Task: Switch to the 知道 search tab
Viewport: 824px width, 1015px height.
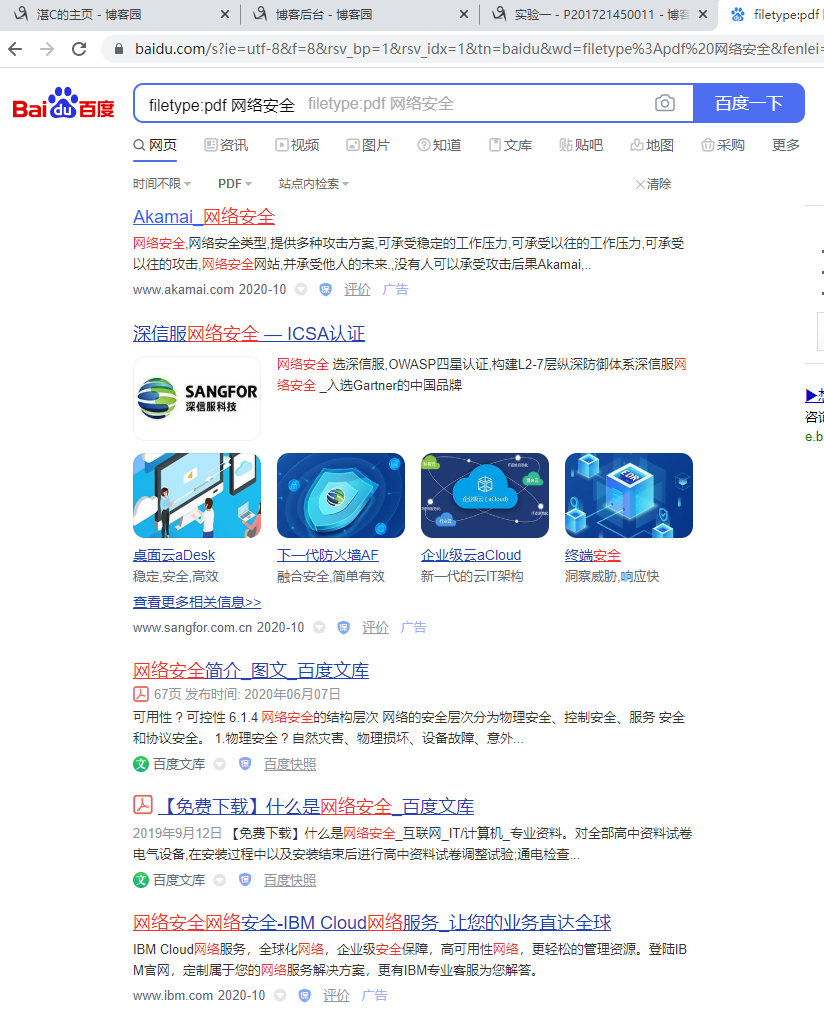Action: click(439, 145)
